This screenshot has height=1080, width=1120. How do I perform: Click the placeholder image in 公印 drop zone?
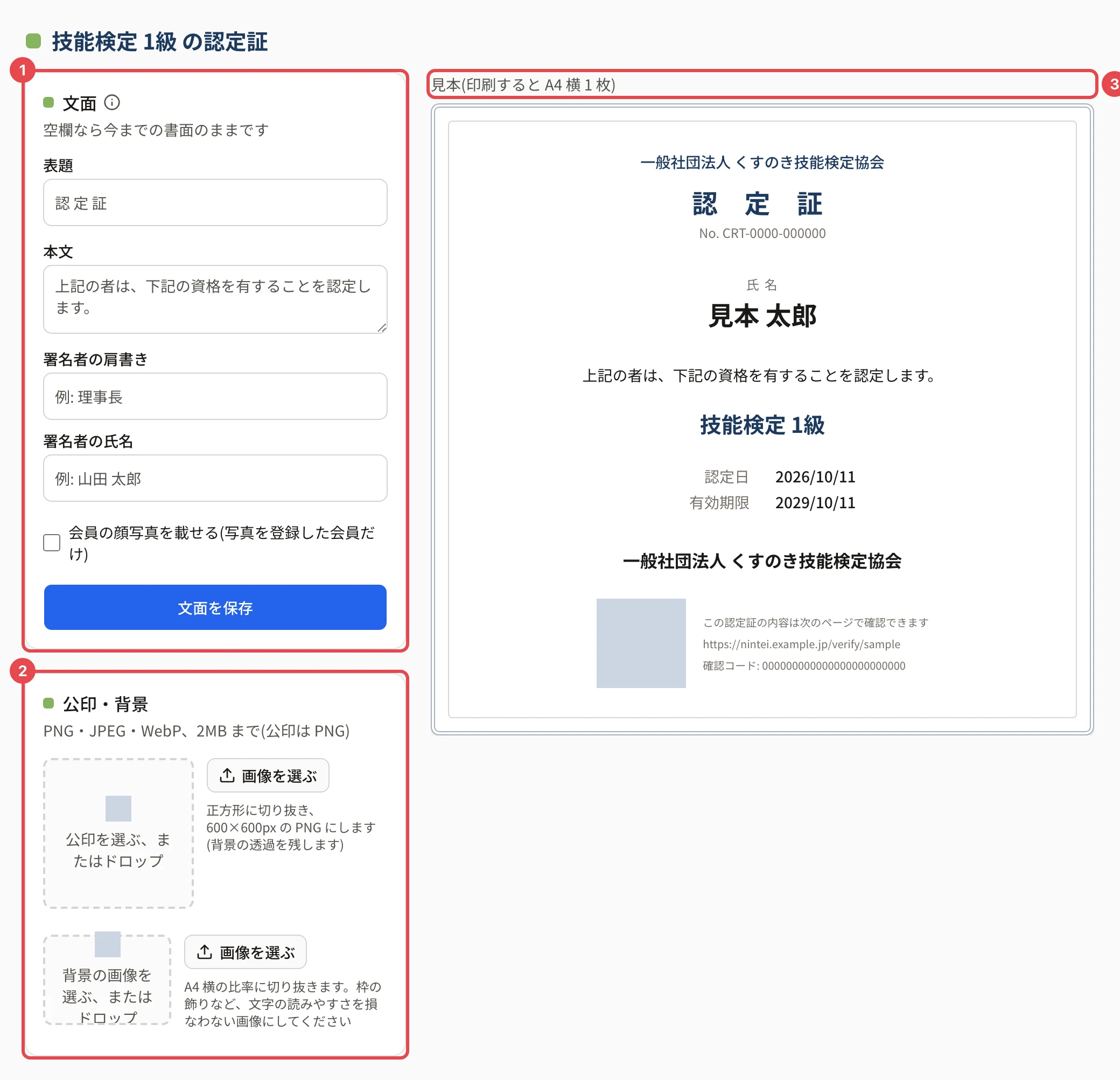118,809
